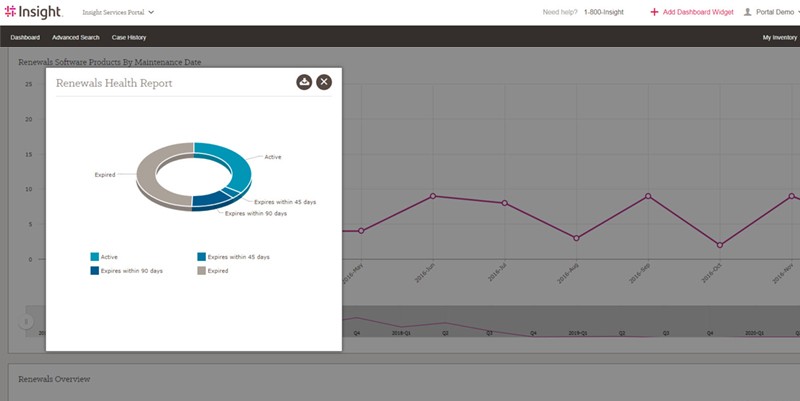Screen dimensions: 800x401
Task: Click the 2016-Sep data point on line chart
Action: pyautogui.click(x=648, y=196)
